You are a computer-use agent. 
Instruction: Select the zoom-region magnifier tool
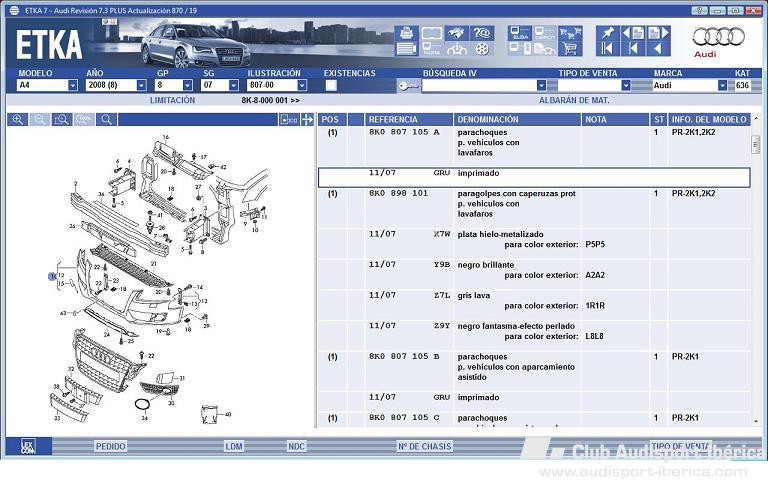point(62,120)
